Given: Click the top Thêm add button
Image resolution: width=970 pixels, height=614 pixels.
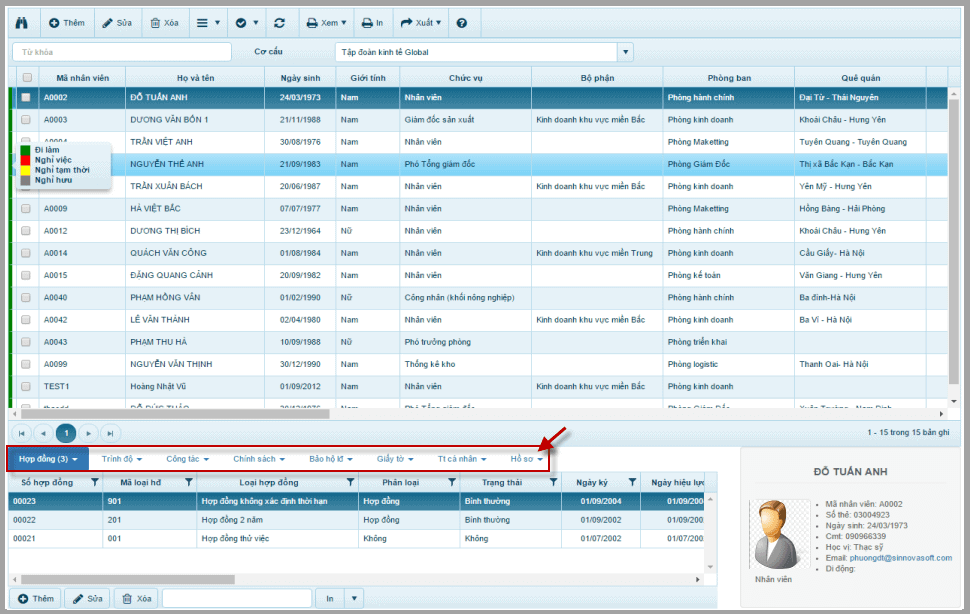Looking at the screenshot, I should tap(66, 23).
